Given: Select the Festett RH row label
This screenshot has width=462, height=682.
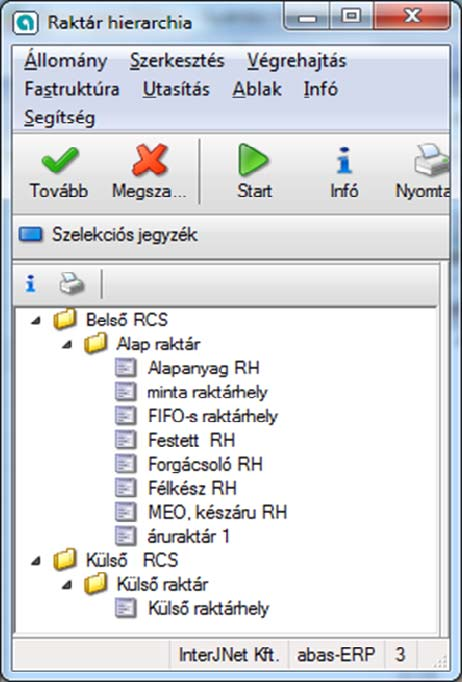Looking at the screenshot, I should [192, 440].
